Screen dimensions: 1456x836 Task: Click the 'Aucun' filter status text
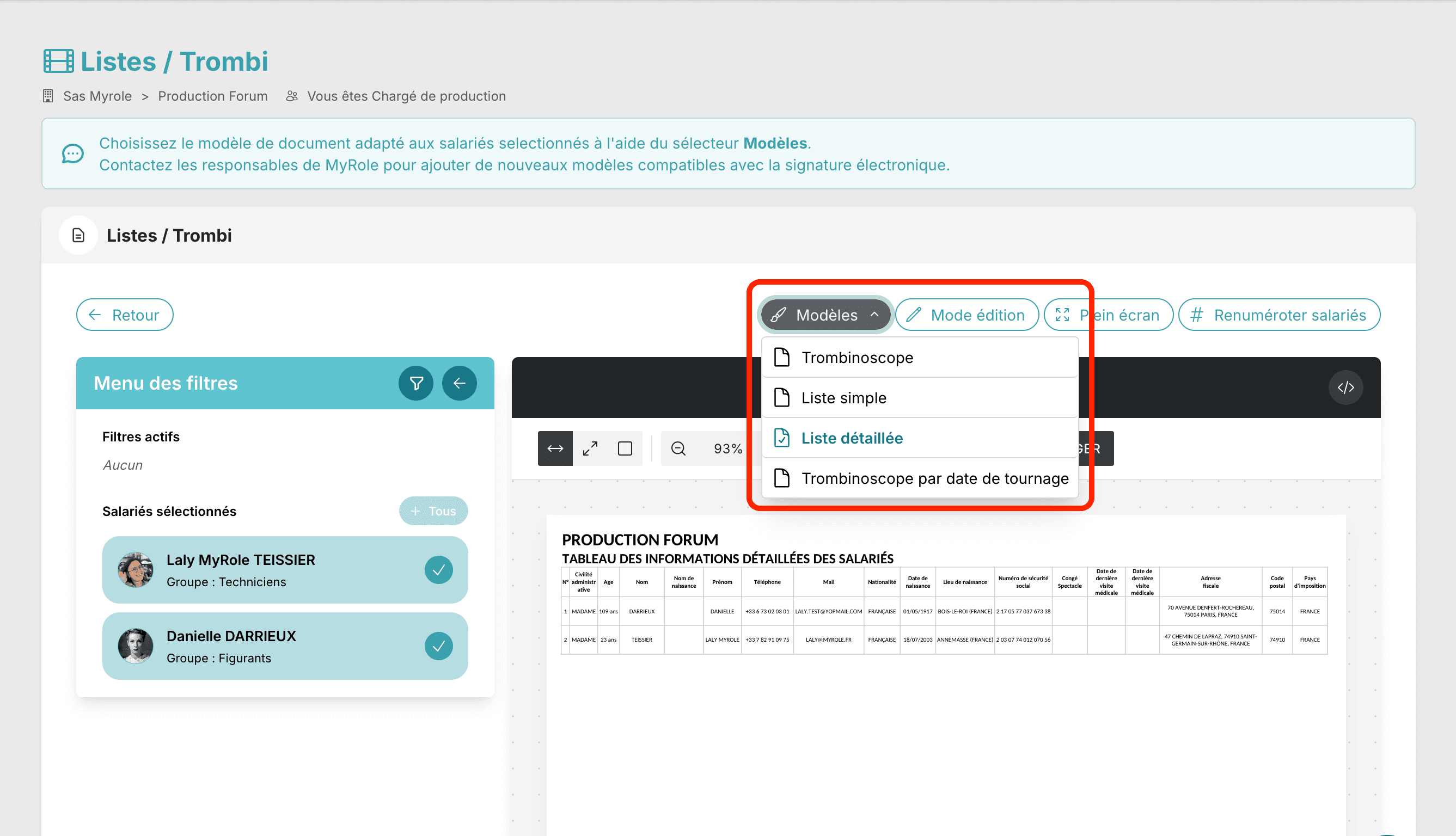(x=123, y=465)
